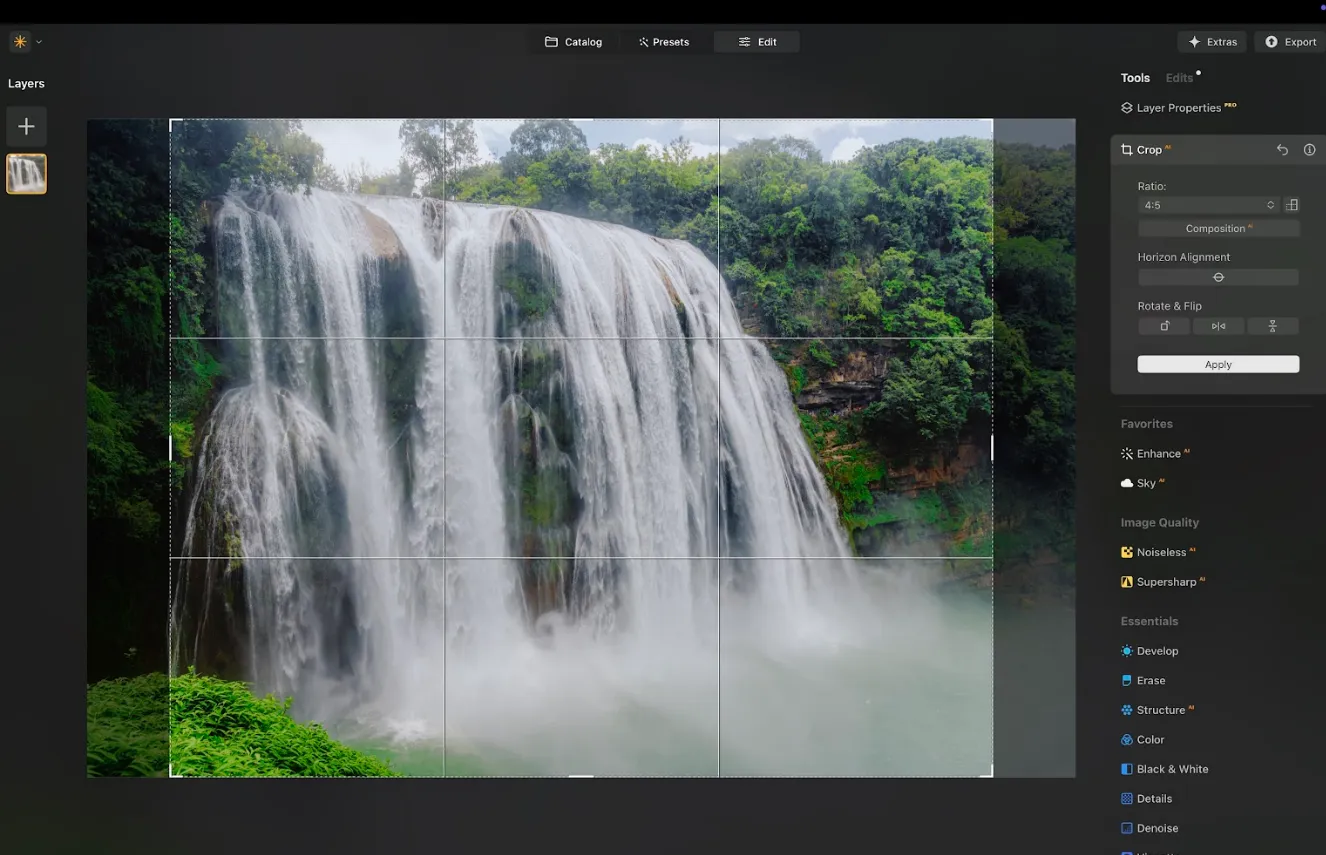Viewport: 1326px width, 855px height.
Task: Click the ratio orientation swap icon
Action: click(1292, 205)
